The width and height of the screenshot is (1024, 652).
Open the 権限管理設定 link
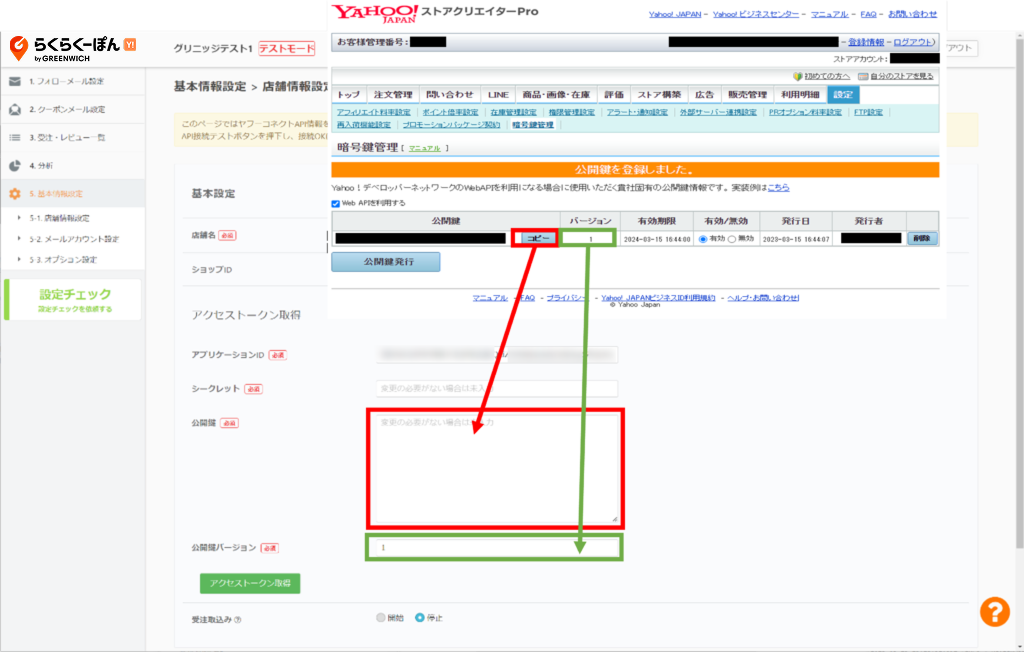[571, 112]
